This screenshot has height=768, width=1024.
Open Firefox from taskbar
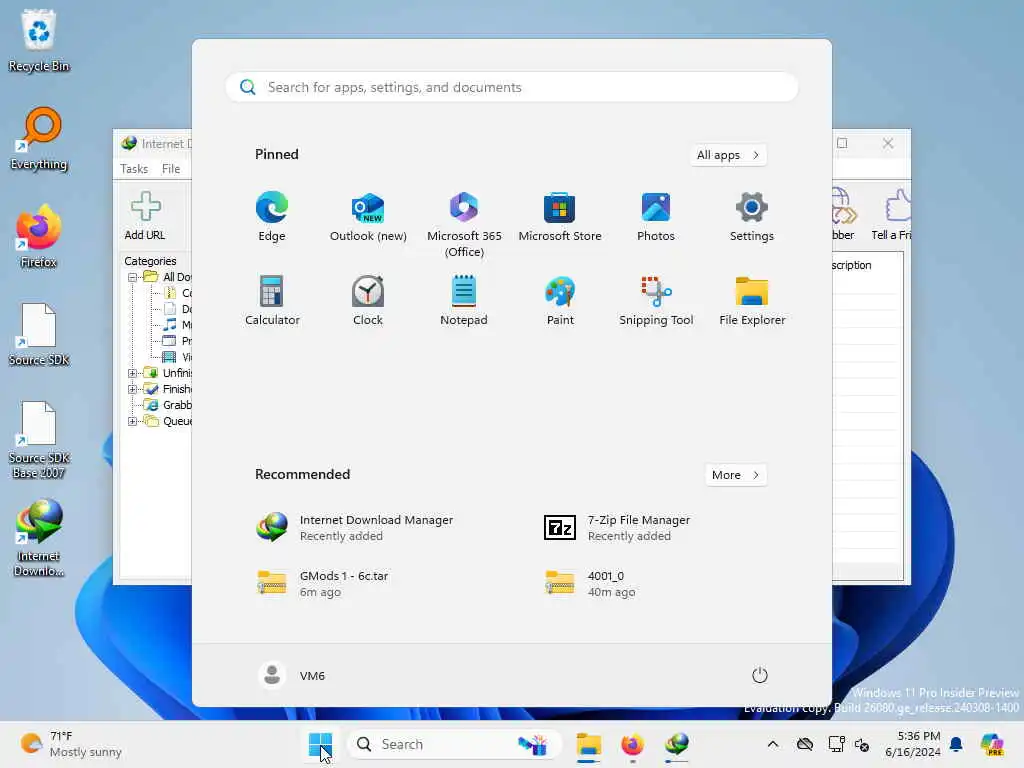click(632, 744)
